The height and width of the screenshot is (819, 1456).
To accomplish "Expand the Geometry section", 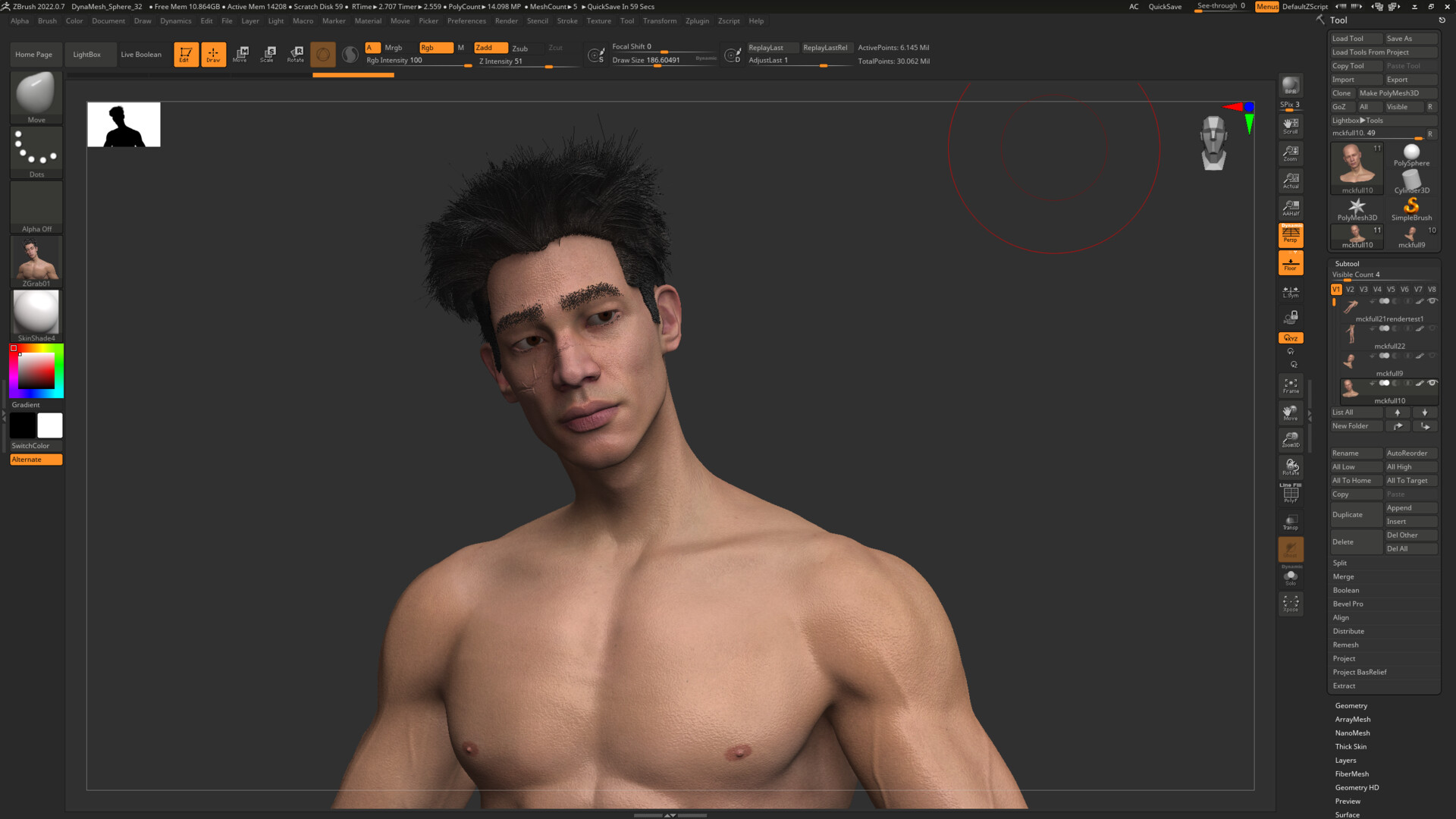I will [x=1351, y=705].
